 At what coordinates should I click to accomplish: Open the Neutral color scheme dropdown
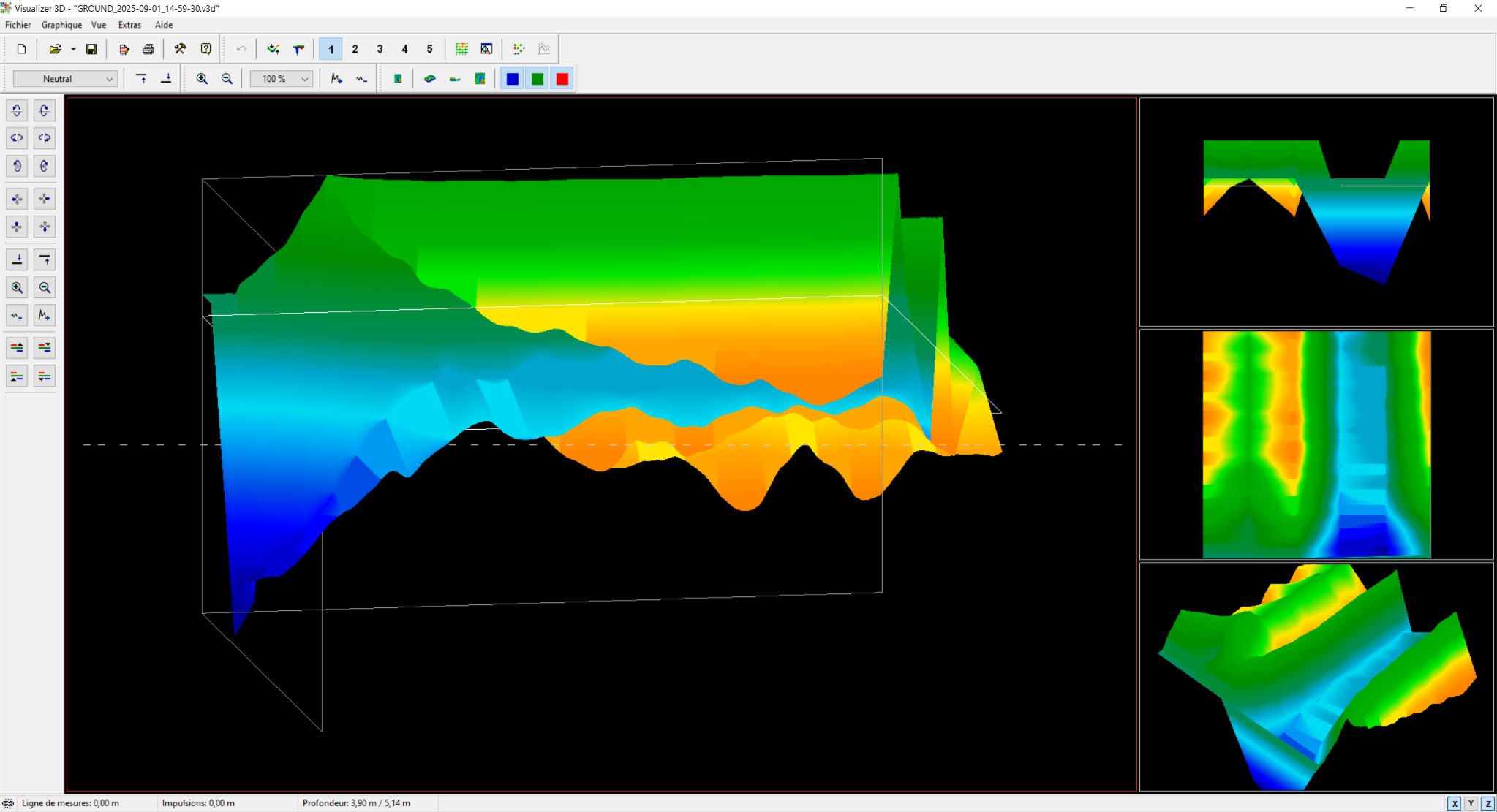pyautogui.click(x=65, y=79)
